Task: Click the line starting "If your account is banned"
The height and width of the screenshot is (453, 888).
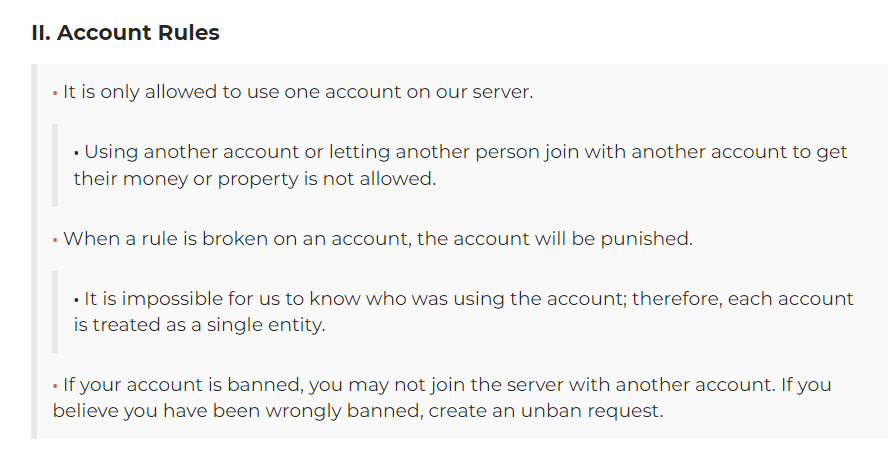Action: click(447, 384)
